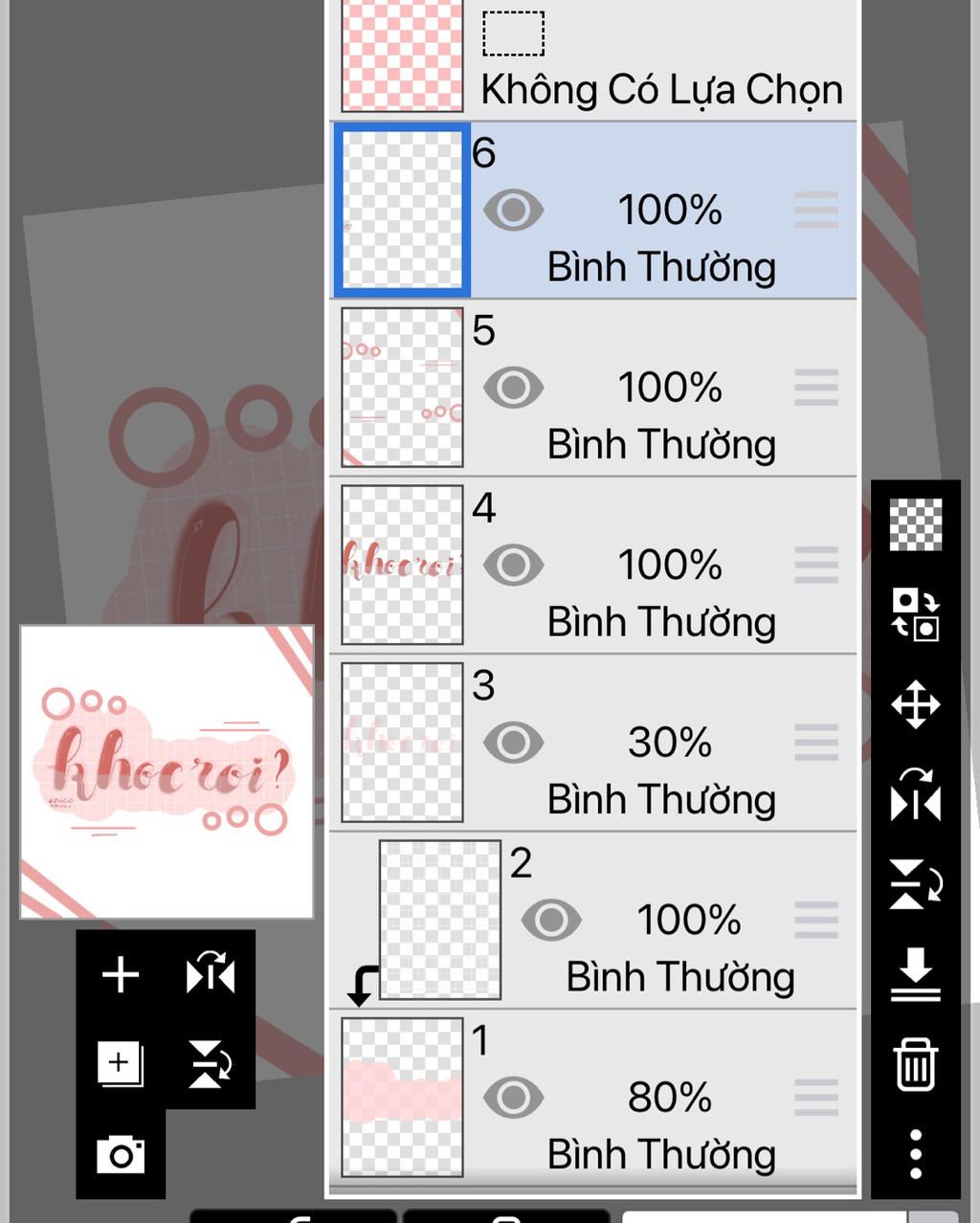This screenshot has height=1223, width=980.
Task: Hide layer 6 with eye icon
Action: click(513, 211)
